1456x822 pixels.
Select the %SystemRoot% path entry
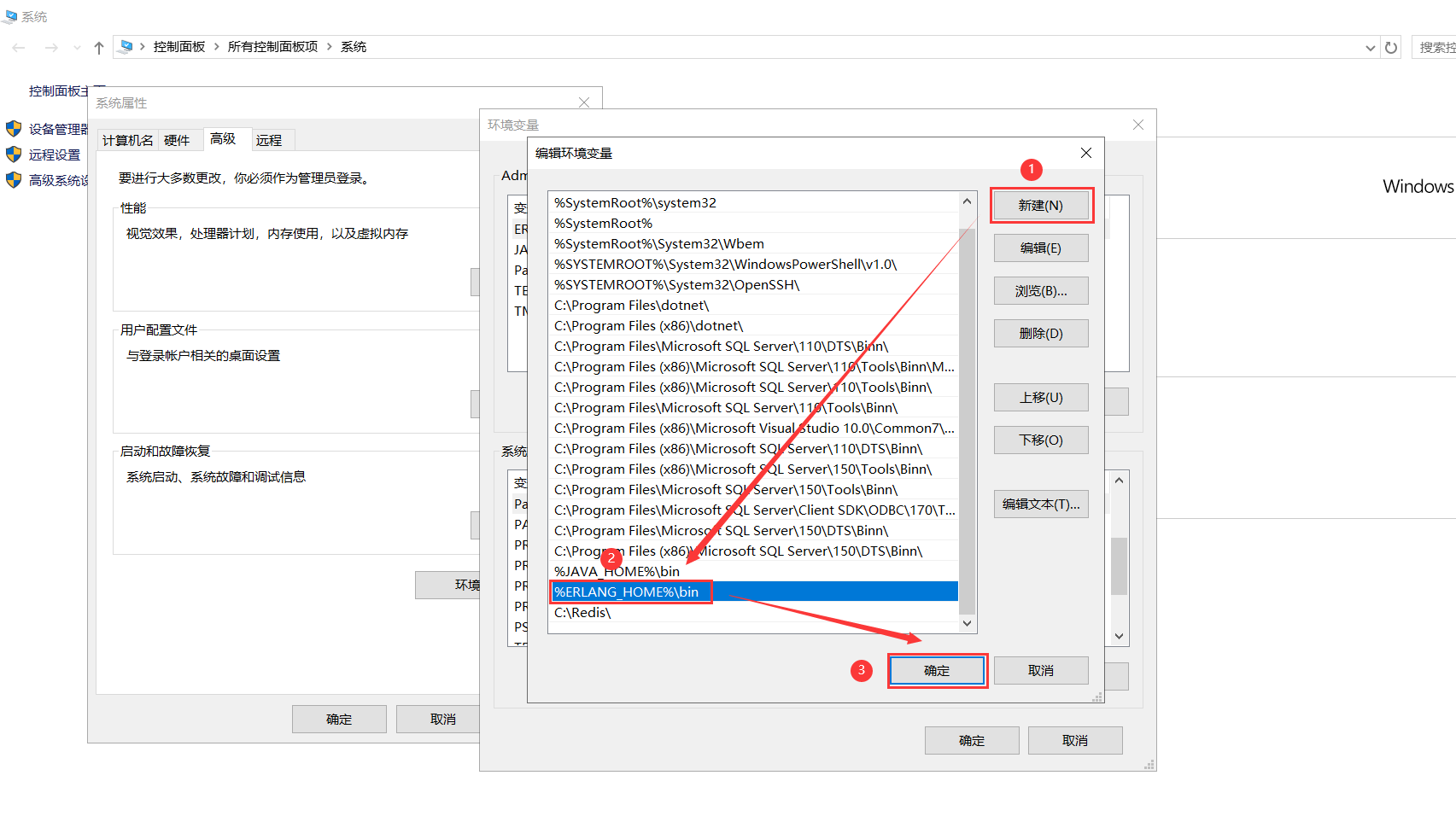click(753, 224)
